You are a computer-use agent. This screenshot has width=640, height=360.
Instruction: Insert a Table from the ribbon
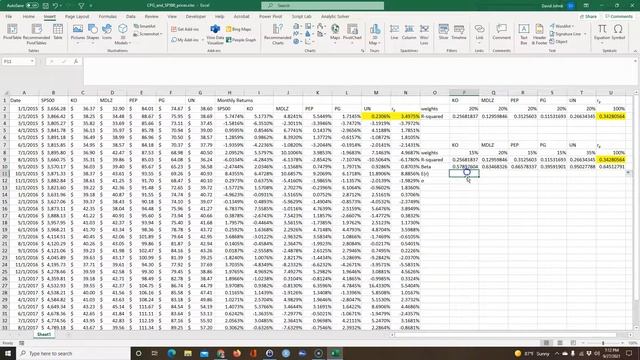coord(58,32)
